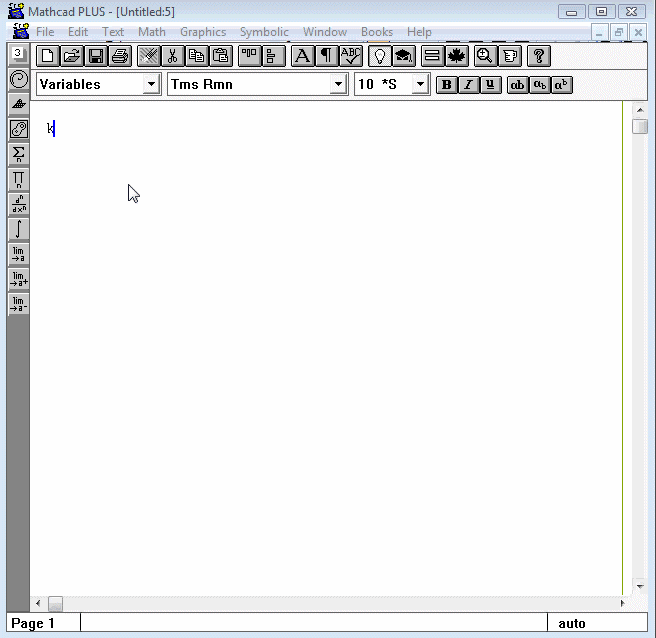656x638 pixels.
Task: Click the New Worksheet icon
Action: coord(47,56)
